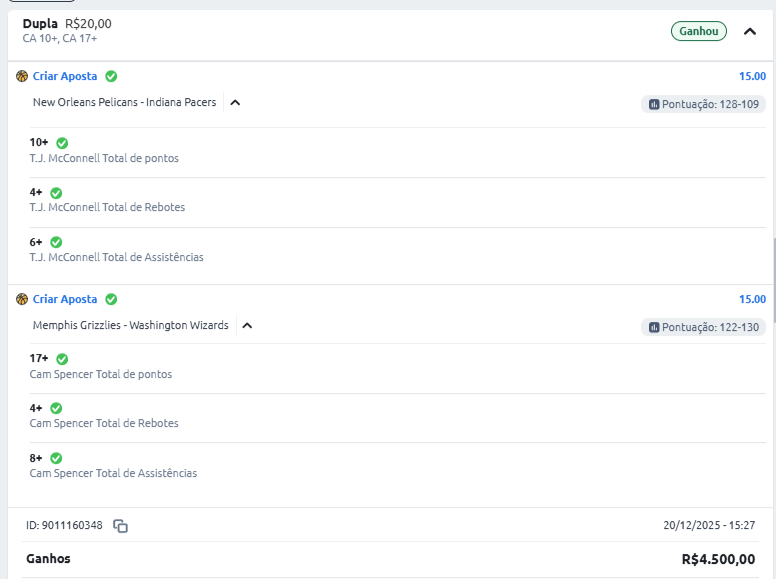Click T.J. McConnell Total de pontos

[104, 158]
